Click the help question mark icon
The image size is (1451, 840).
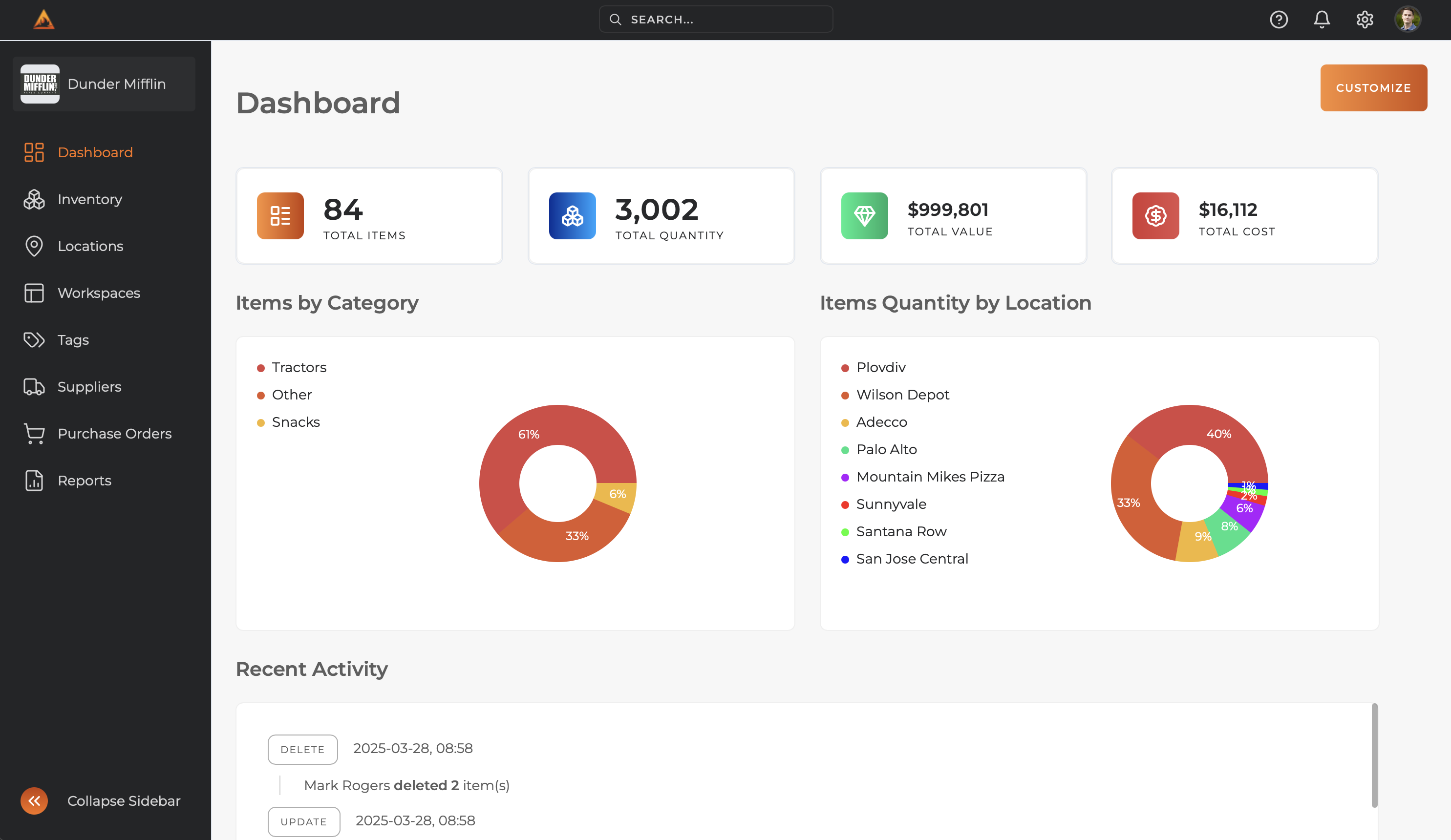click(x=1279, y=19)
